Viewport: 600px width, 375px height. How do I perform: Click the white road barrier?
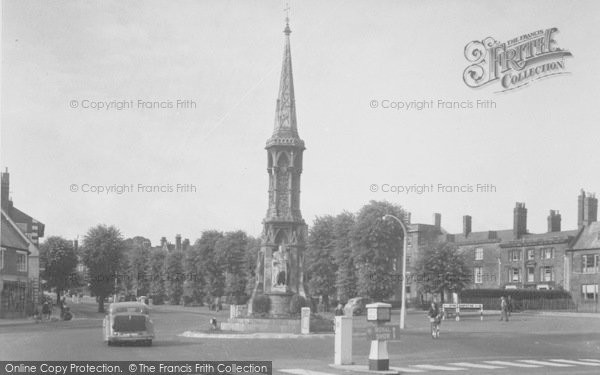(462, 311)
